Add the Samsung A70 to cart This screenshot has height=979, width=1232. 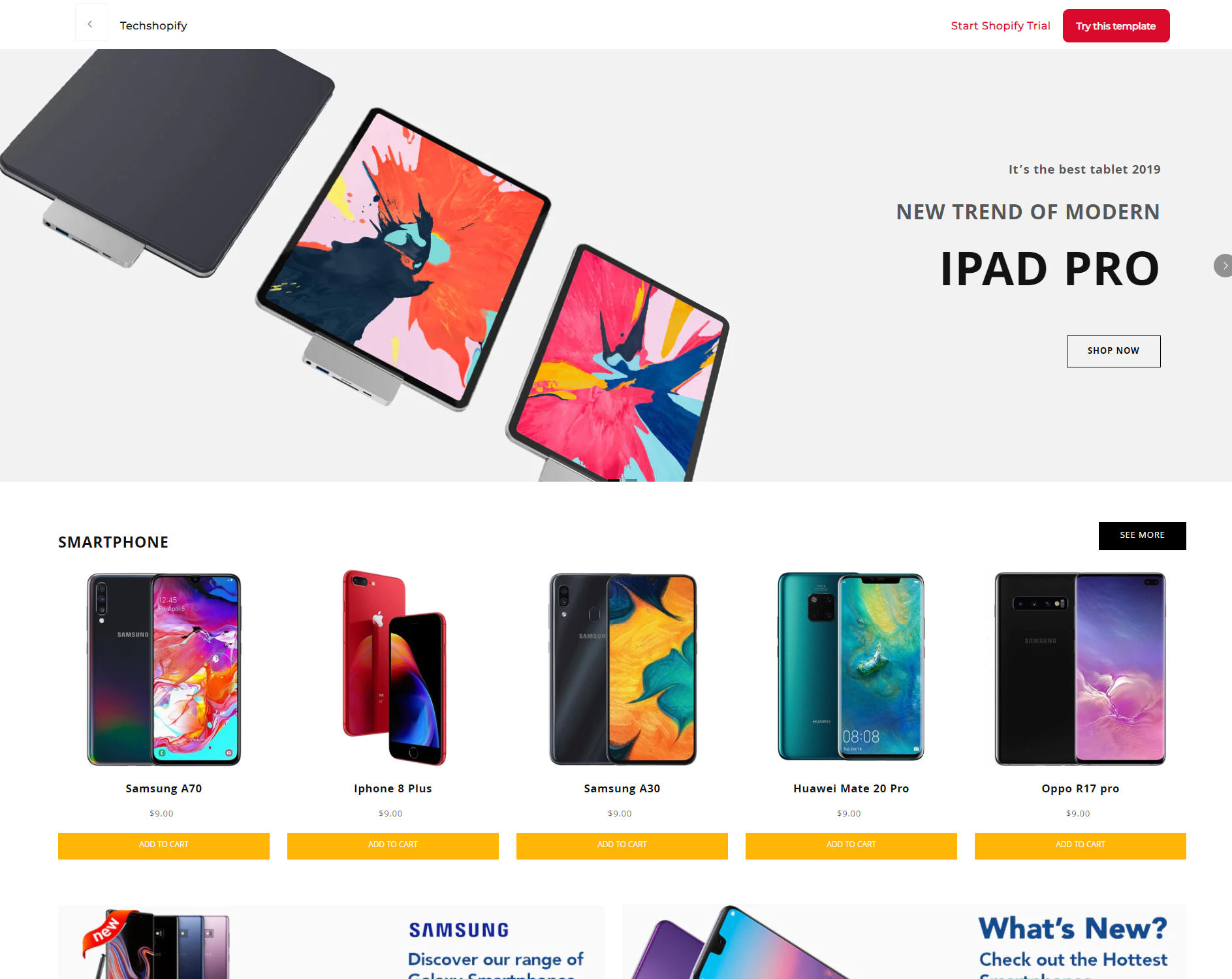tap(164, 845)
